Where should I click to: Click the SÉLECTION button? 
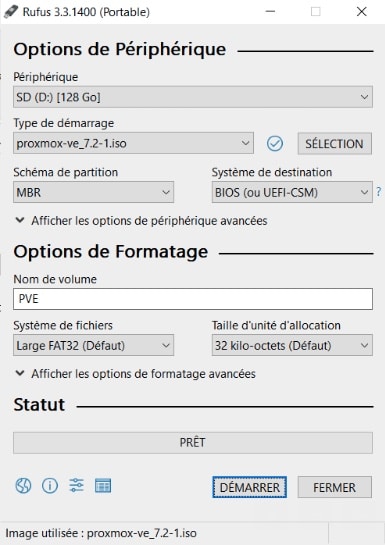point(335,144)
